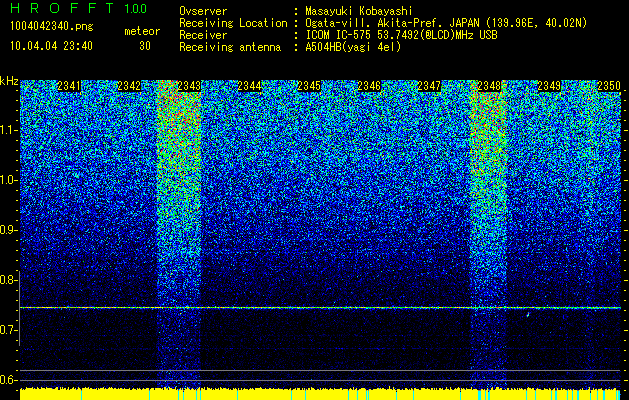Select the meteor count value 30
This screenshot has height=400, width=629.
(145, 46)
